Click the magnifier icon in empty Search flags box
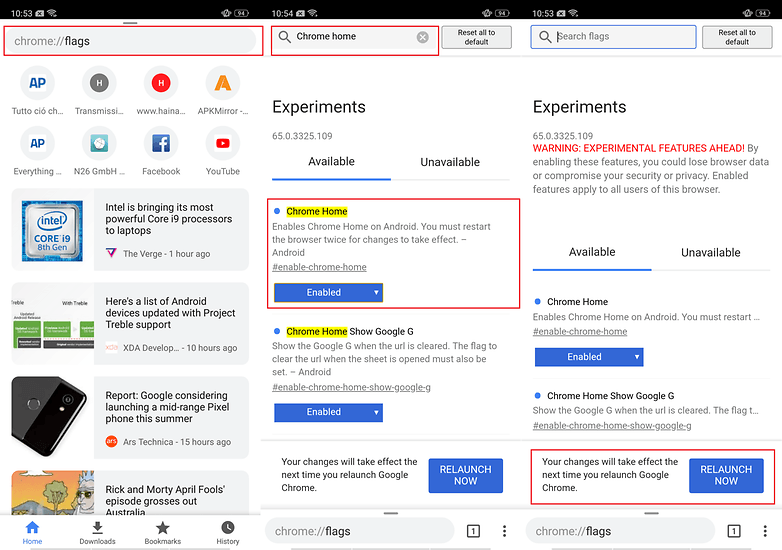 pos(545,37)
